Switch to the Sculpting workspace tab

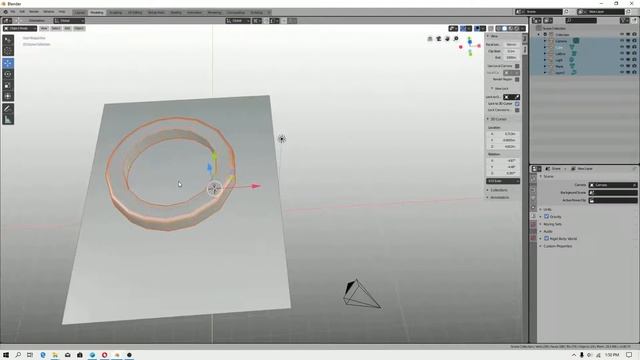coord(116,13)
